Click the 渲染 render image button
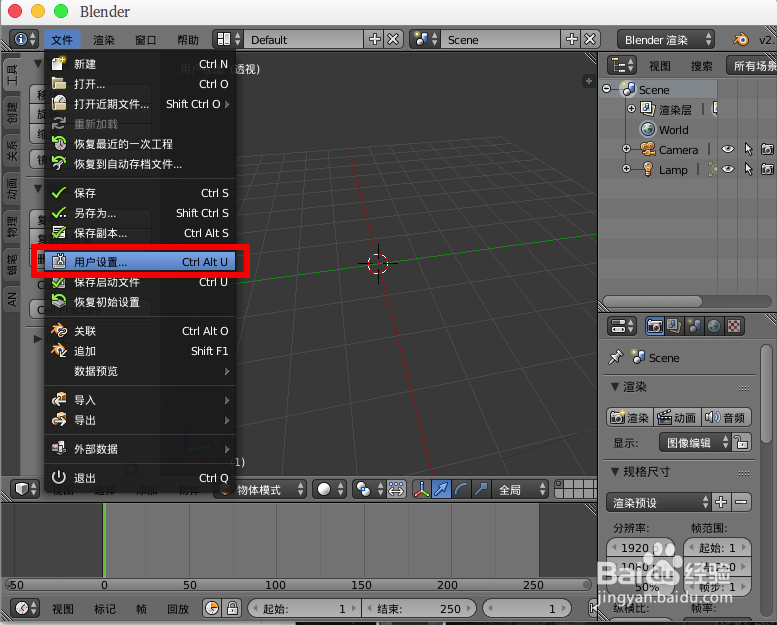This screenshot has width=777, height=625. point(630,417)
